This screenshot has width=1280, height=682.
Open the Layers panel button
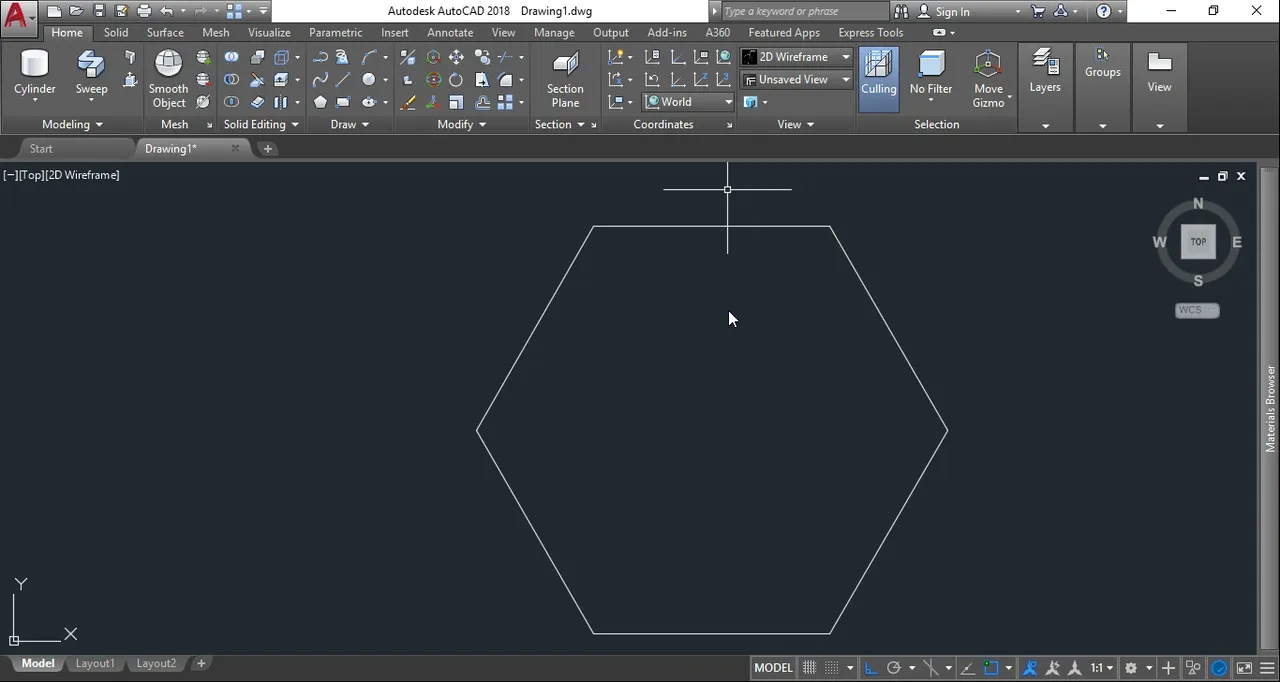tap(1045, 73)
